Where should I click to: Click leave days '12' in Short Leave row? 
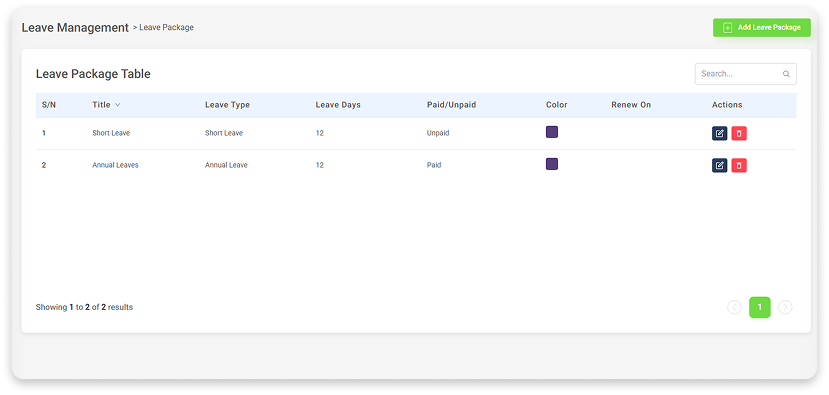click(319, 133)
